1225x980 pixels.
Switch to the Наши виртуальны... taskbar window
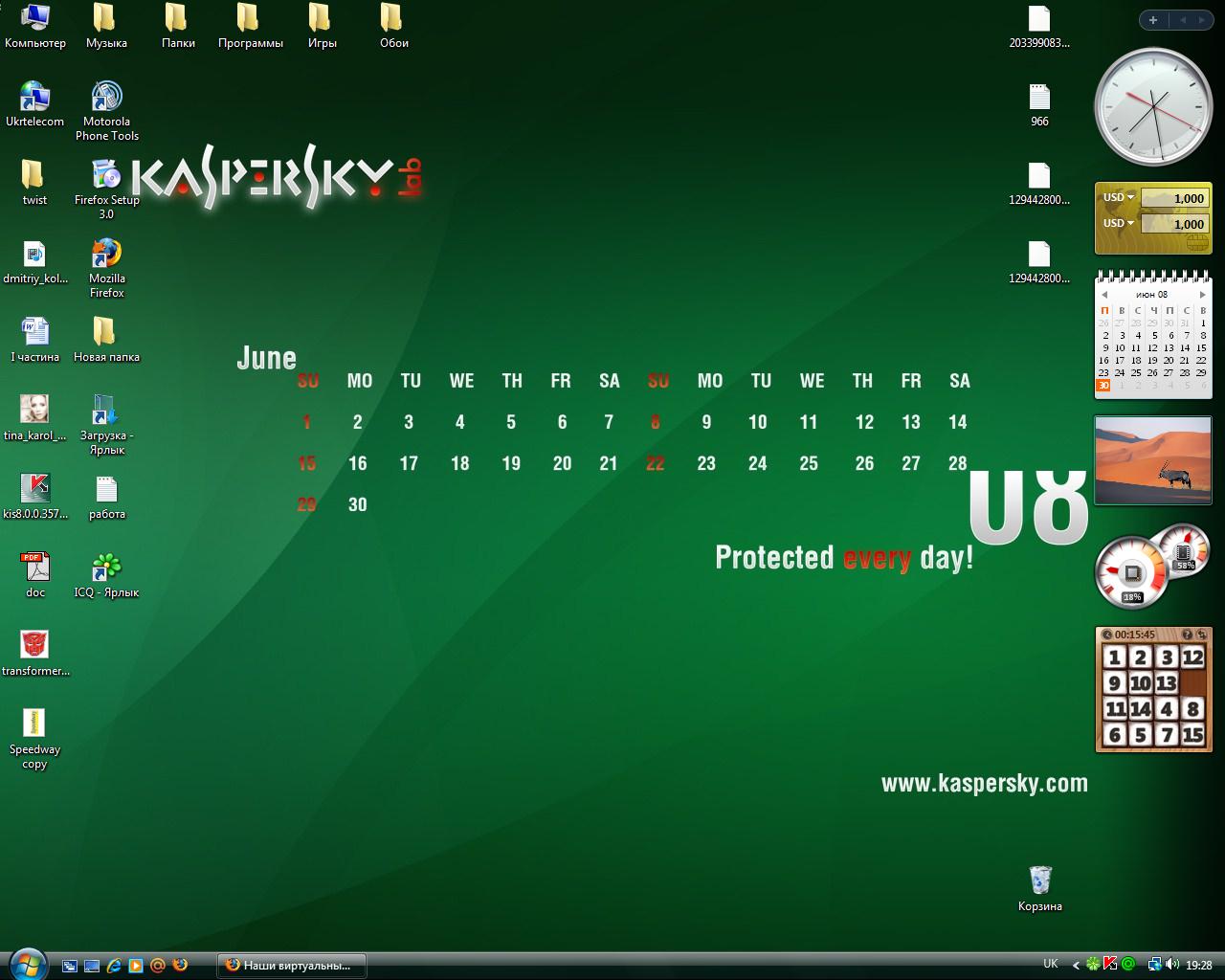pyautogui.click(x=292, y=966)
